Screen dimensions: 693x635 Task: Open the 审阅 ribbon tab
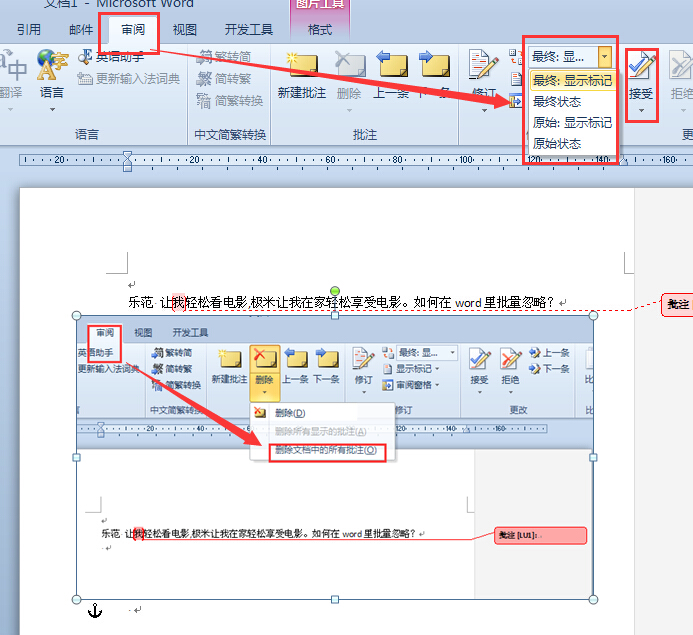[x=133, y=30]
